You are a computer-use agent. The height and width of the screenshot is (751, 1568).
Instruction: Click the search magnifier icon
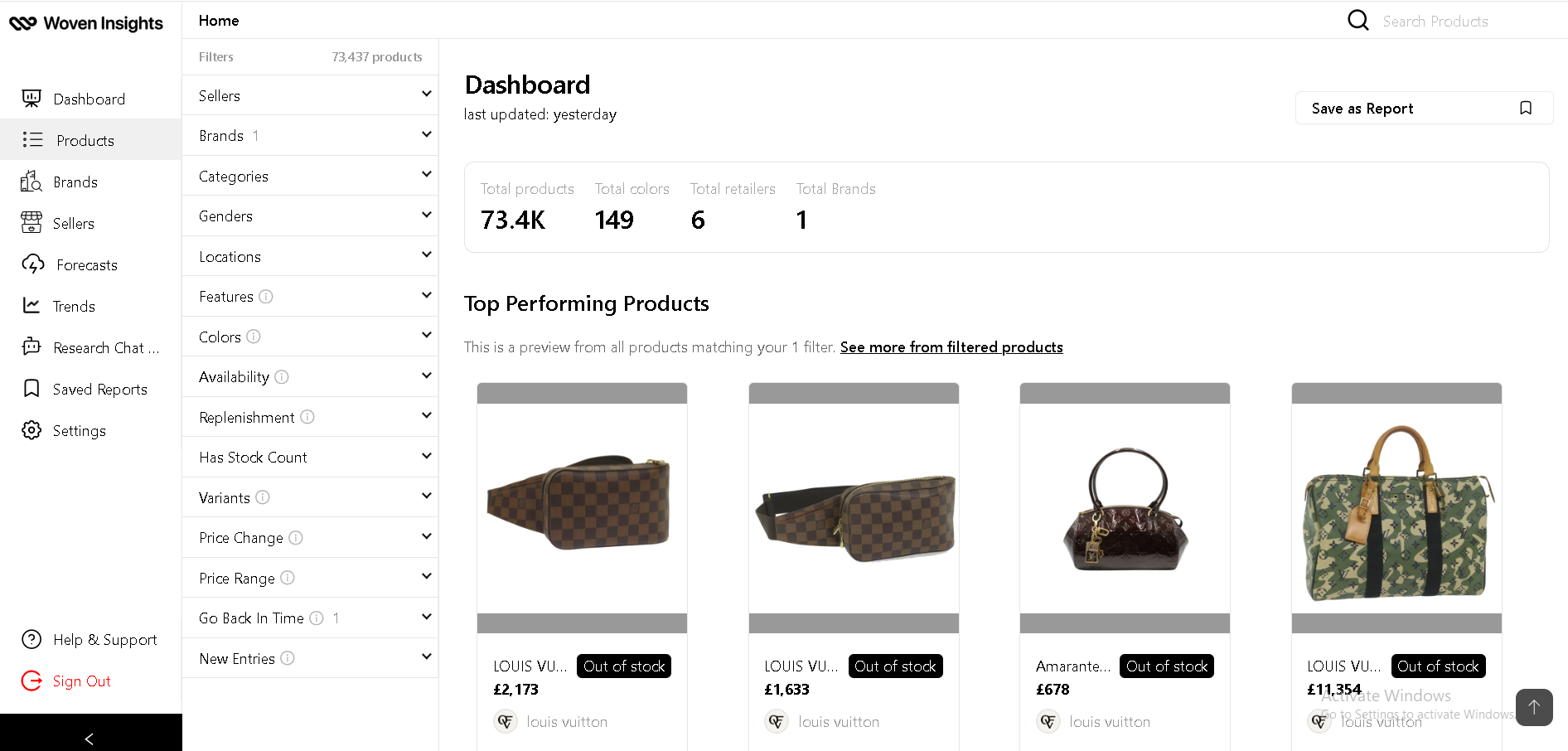click(x=1357, y=20)
